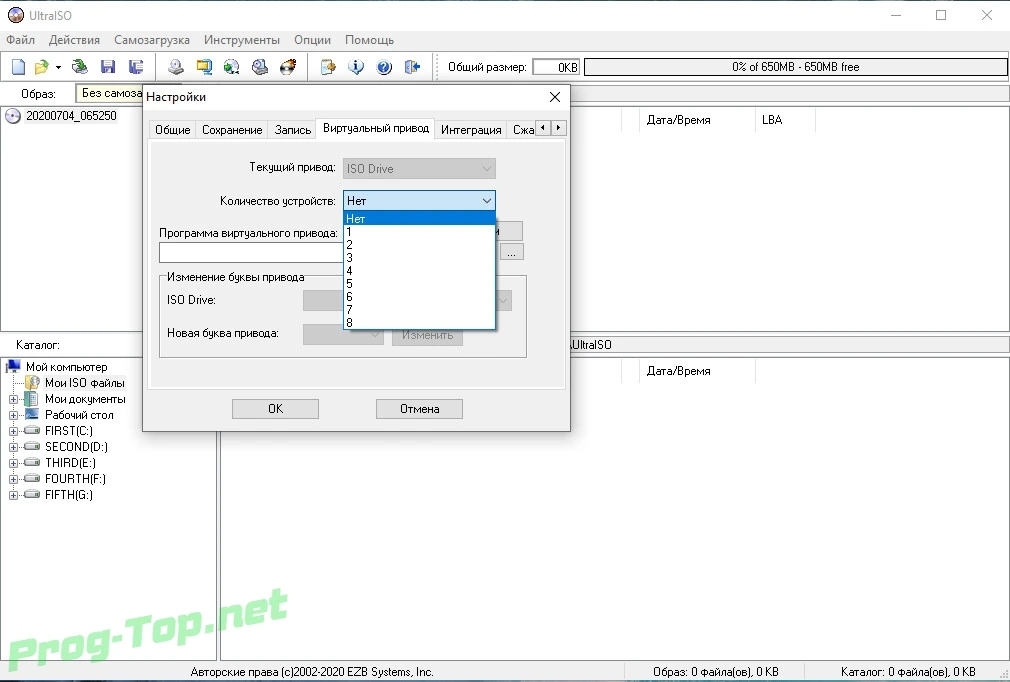Click the virtual drive program path field
The height and width of the screenshot is (682, 1010).
(251, 252)
